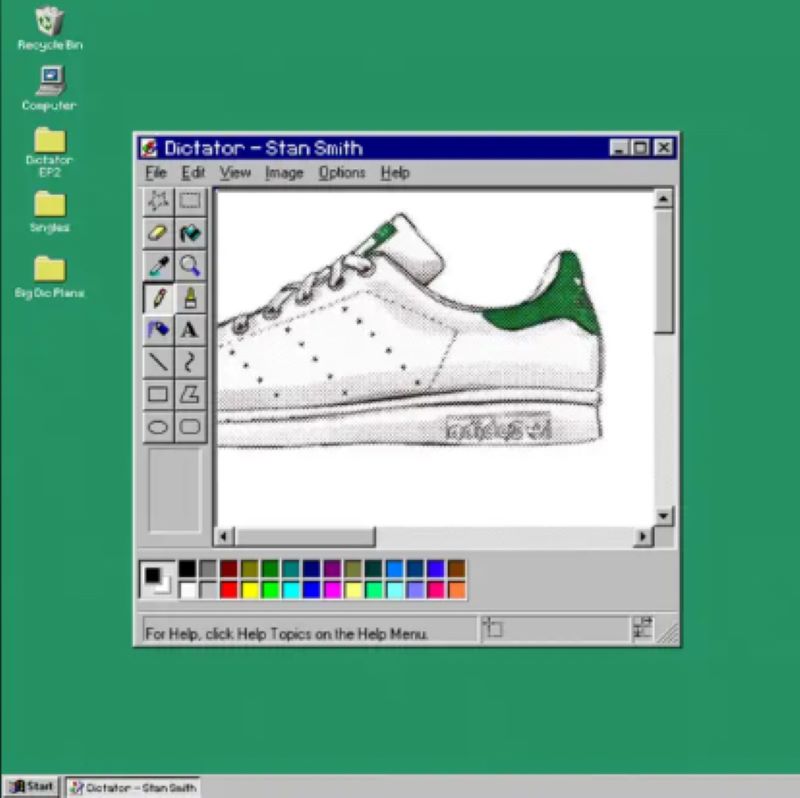800x798 pixels.
Task: Select the Magnifier tool
Action: 190,265
